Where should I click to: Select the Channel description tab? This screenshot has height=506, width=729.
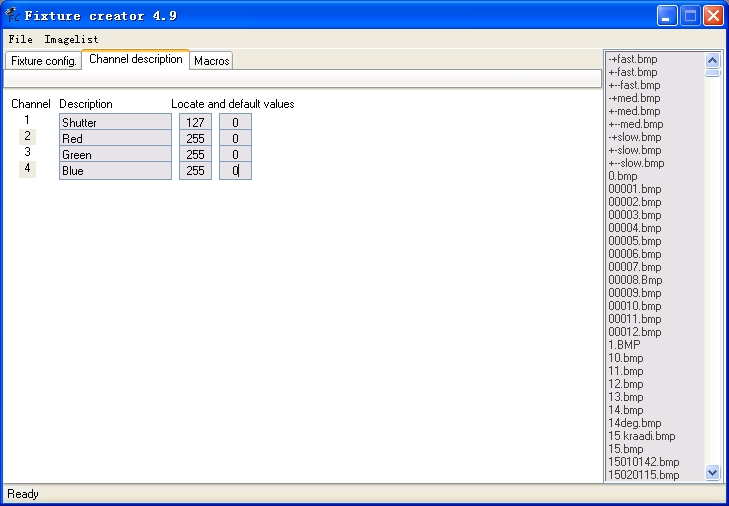(x=135, y=59)
